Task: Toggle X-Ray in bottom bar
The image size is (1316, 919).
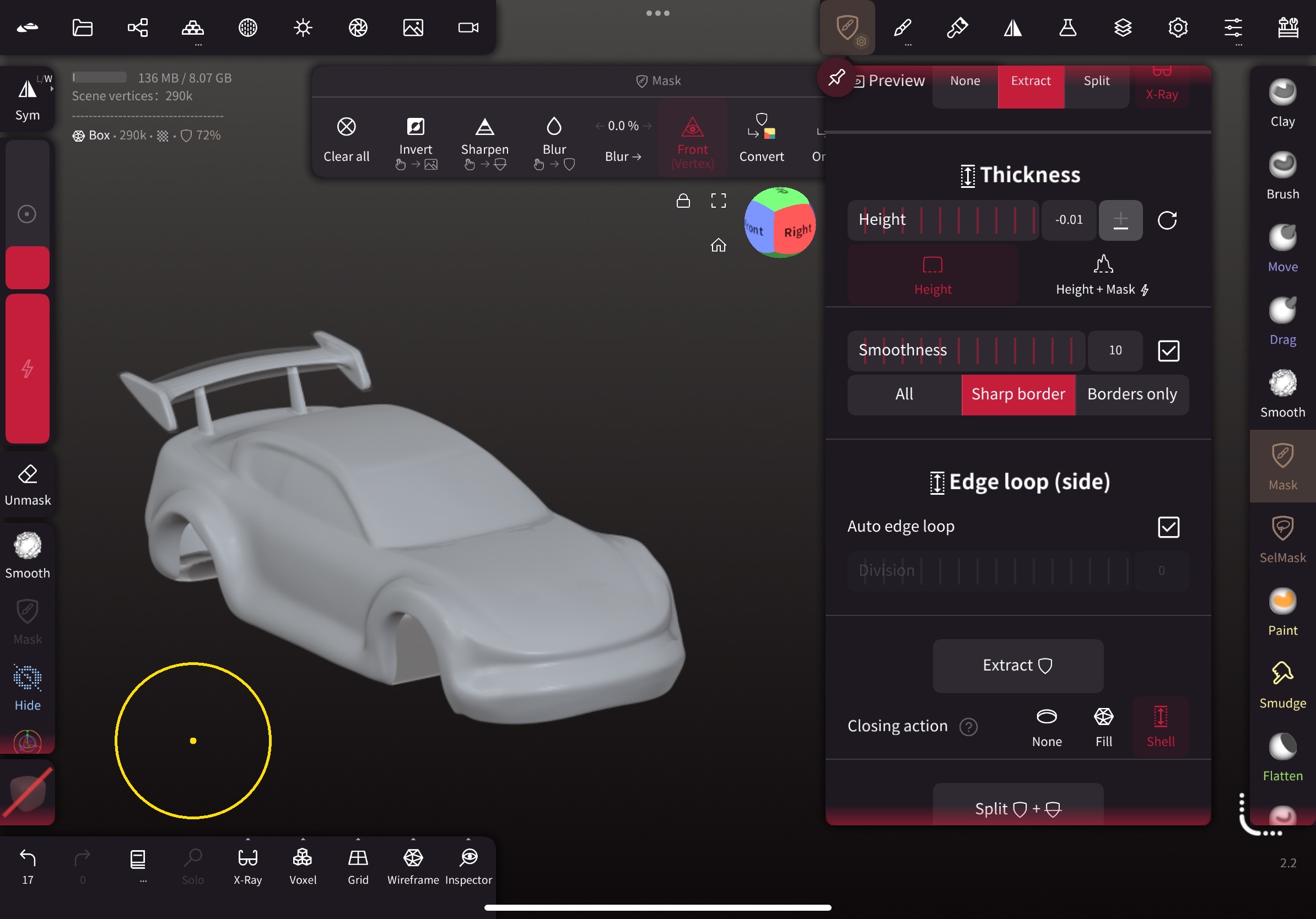Action: tap(247, 865)
